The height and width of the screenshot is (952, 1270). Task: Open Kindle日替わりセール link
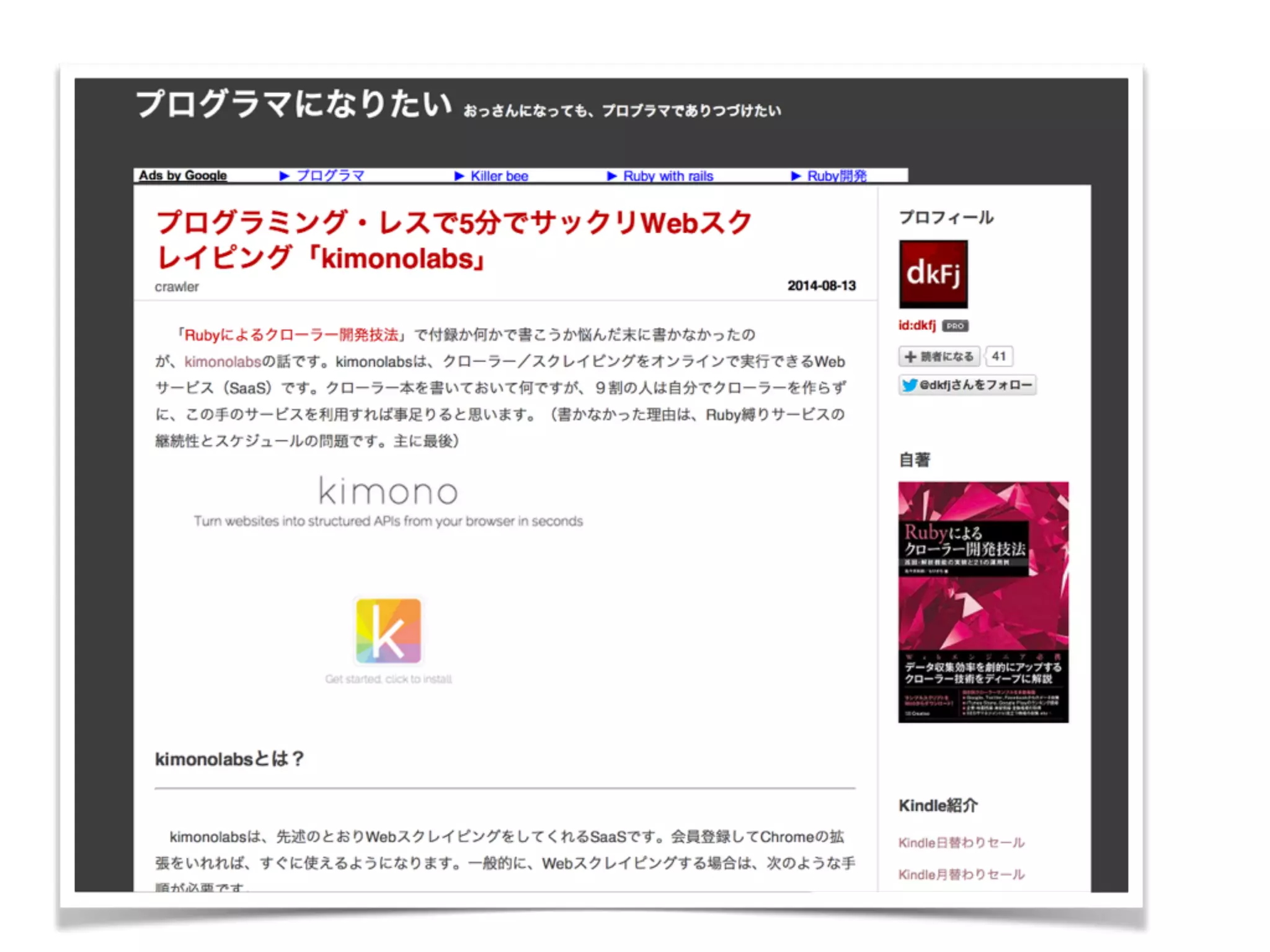pos(961,843)
